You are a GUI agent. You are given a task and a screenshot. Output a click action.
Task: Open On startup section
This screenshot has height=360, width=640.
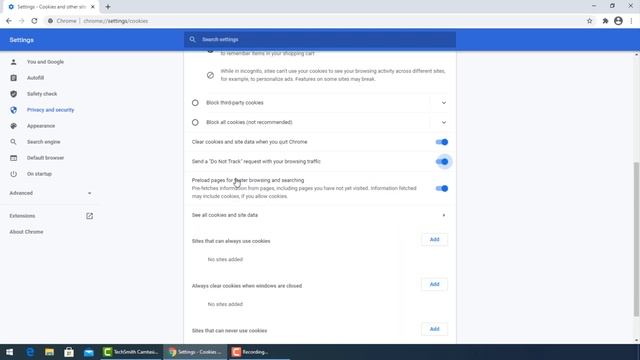click(39, 174)
